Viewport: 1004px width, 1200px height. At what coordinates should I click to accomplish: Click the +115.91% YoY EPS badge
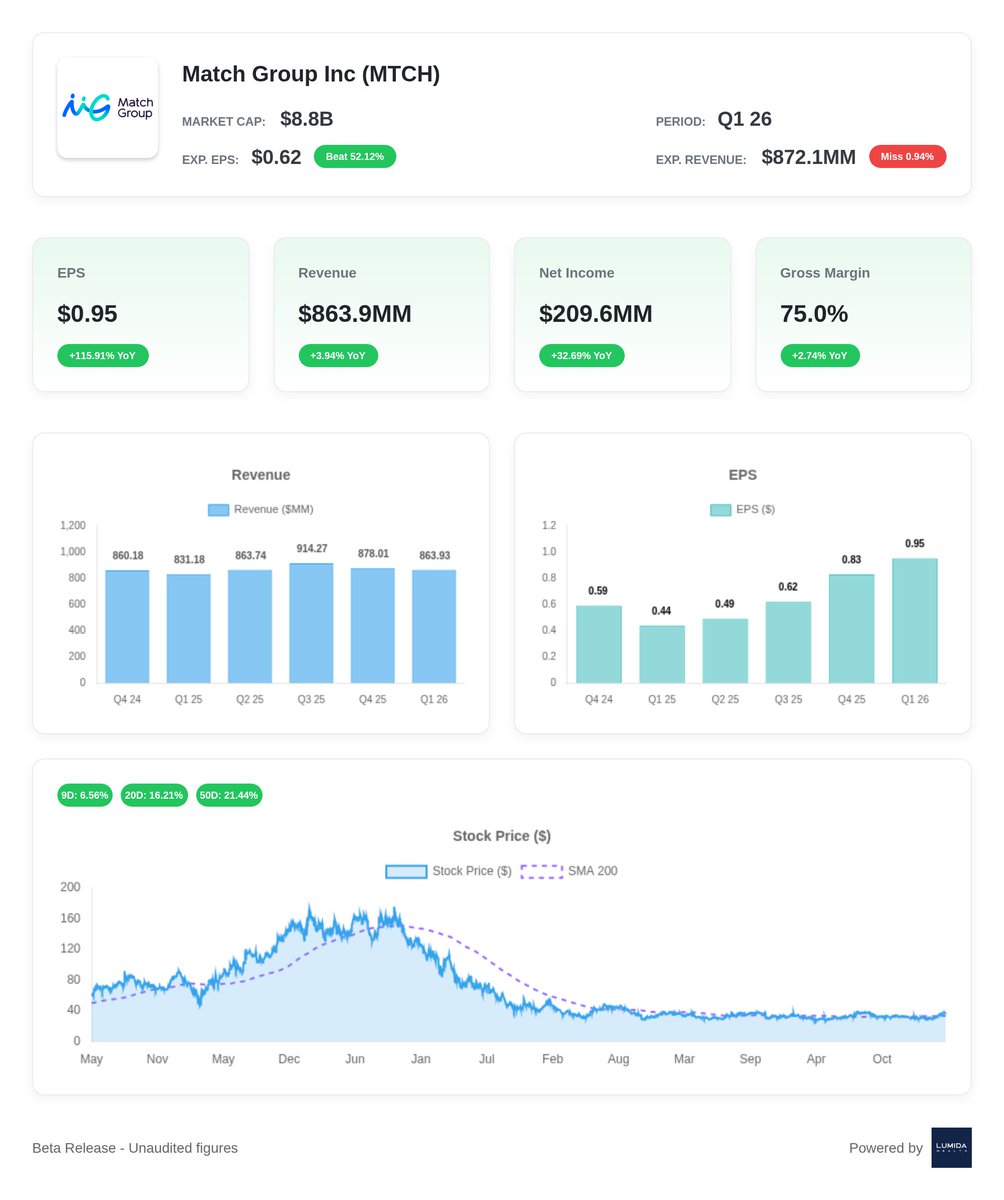tap(103, 355)
